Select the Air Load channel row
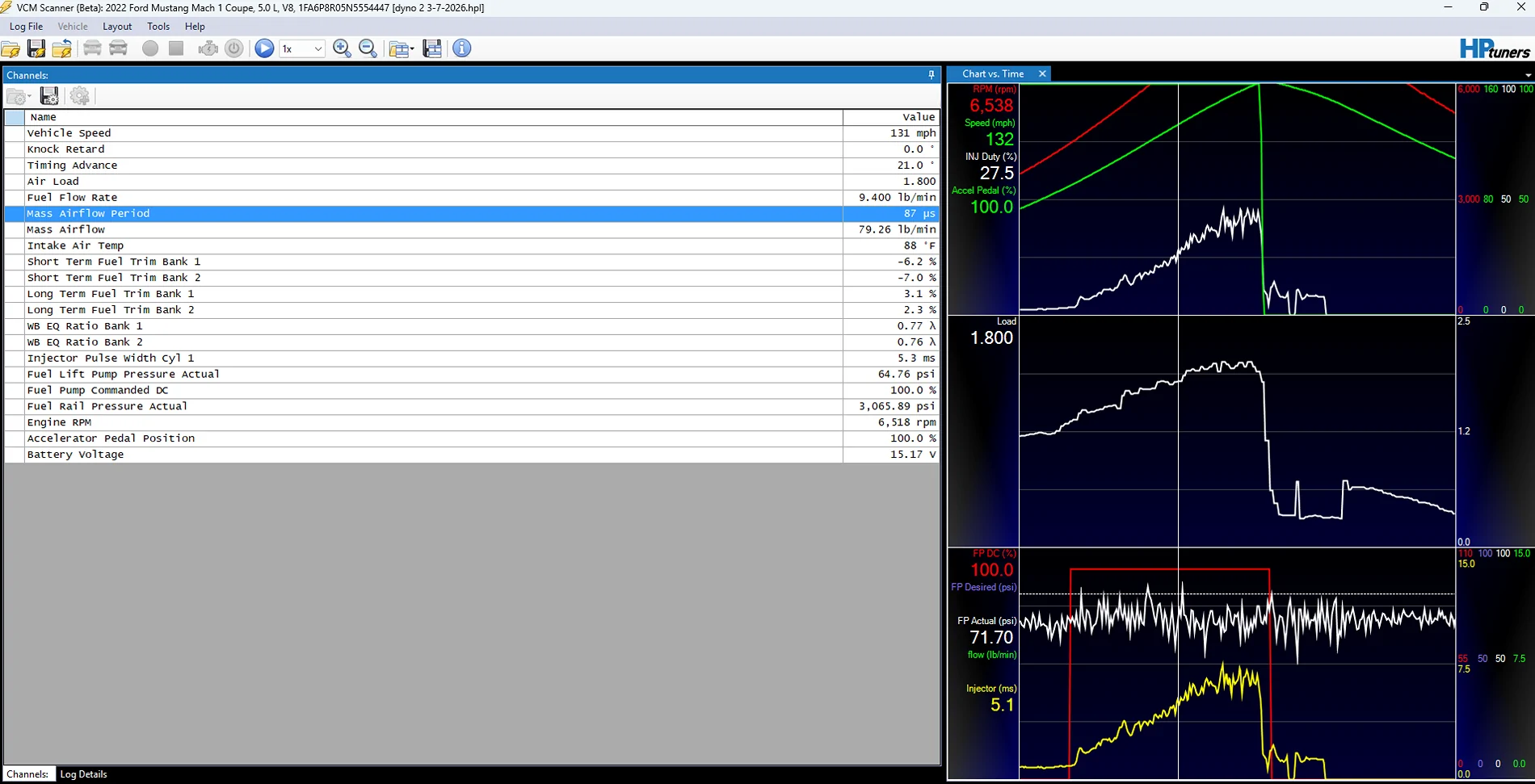 [x=472, y=182]
